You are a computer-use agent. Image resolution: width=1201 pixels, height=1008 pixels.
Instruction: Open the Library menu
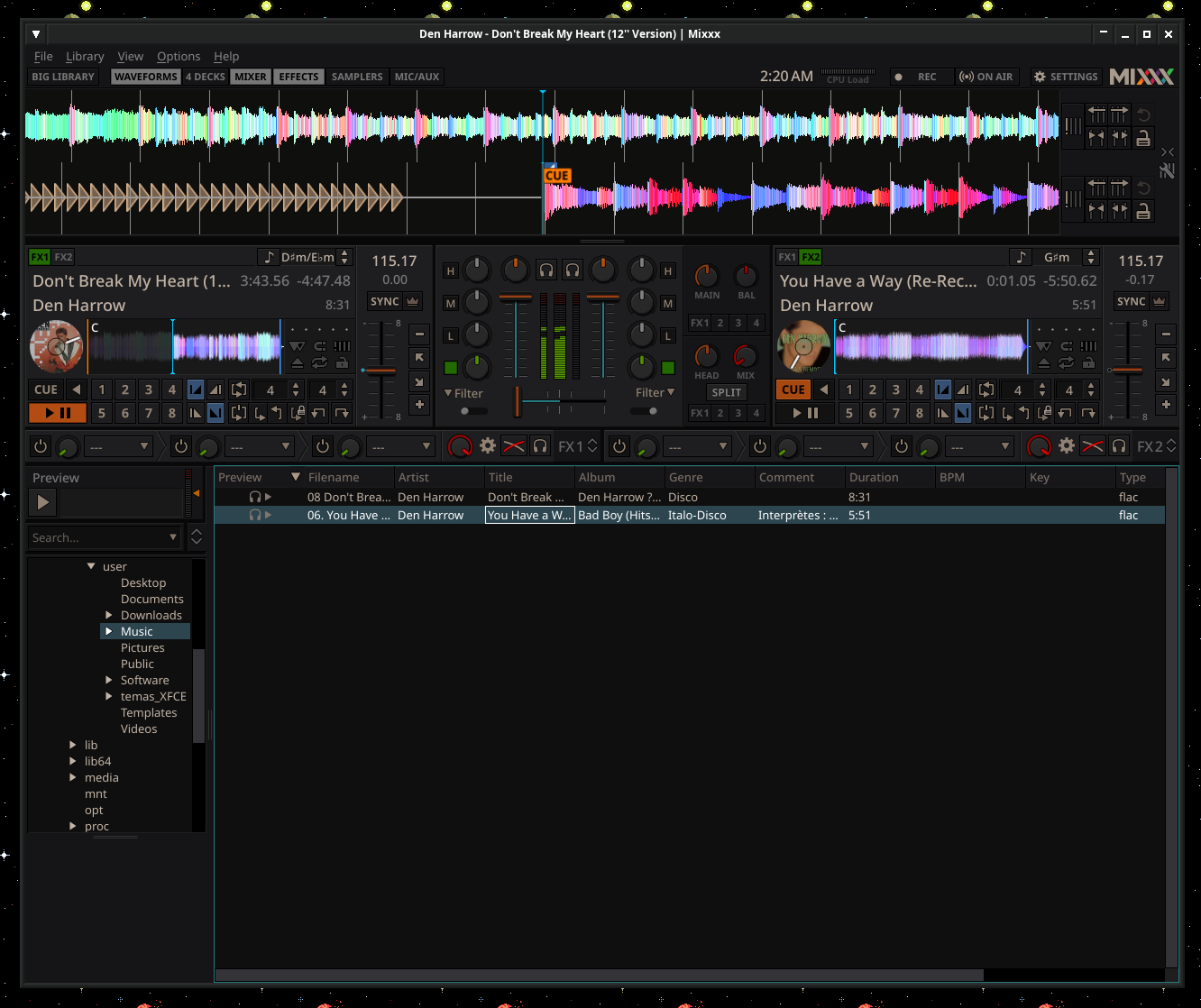click(x=85, y=56)
